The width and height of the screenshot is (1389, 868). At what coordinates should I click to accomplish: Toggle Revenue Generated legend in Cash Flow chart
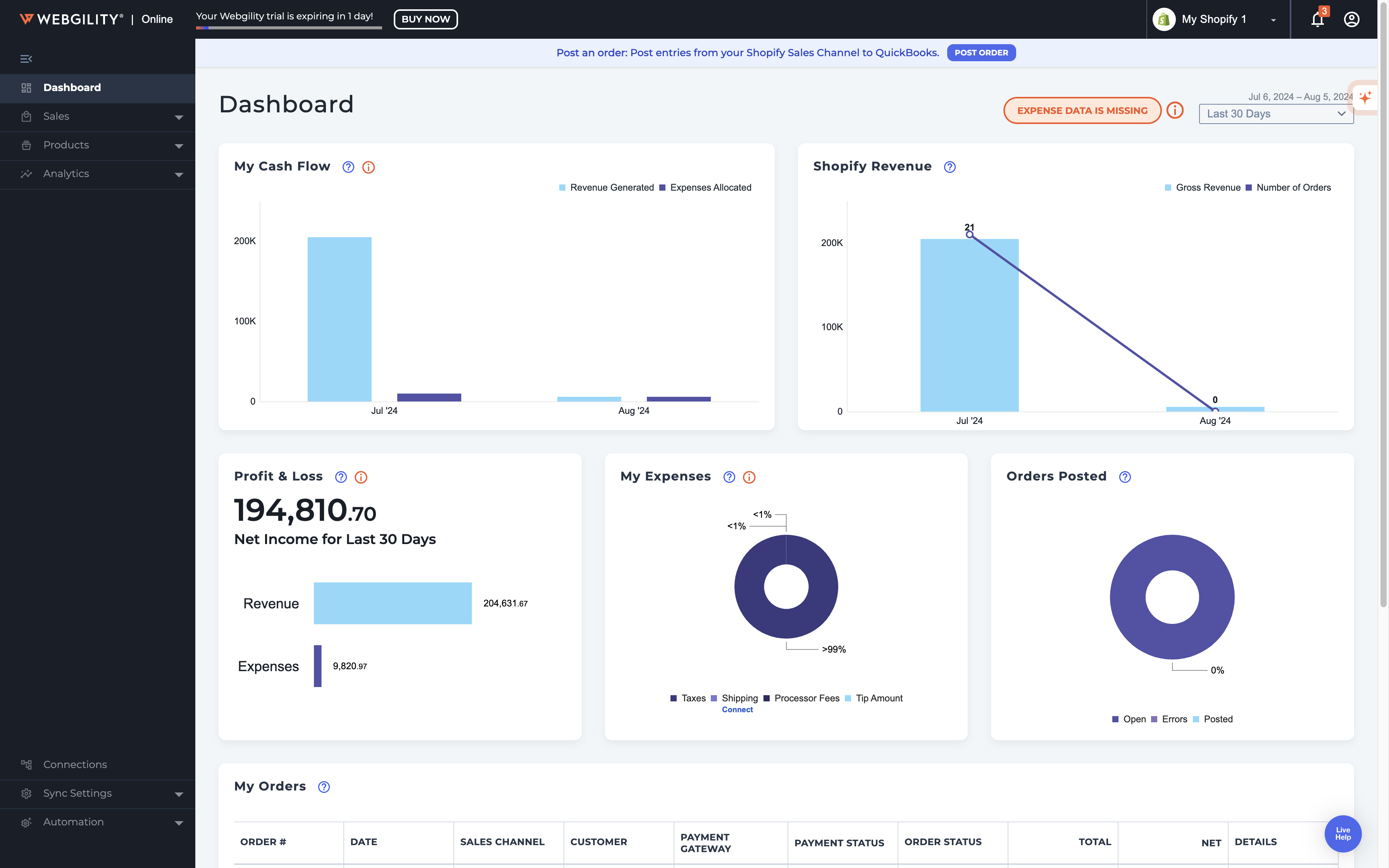tap(611, 188)
